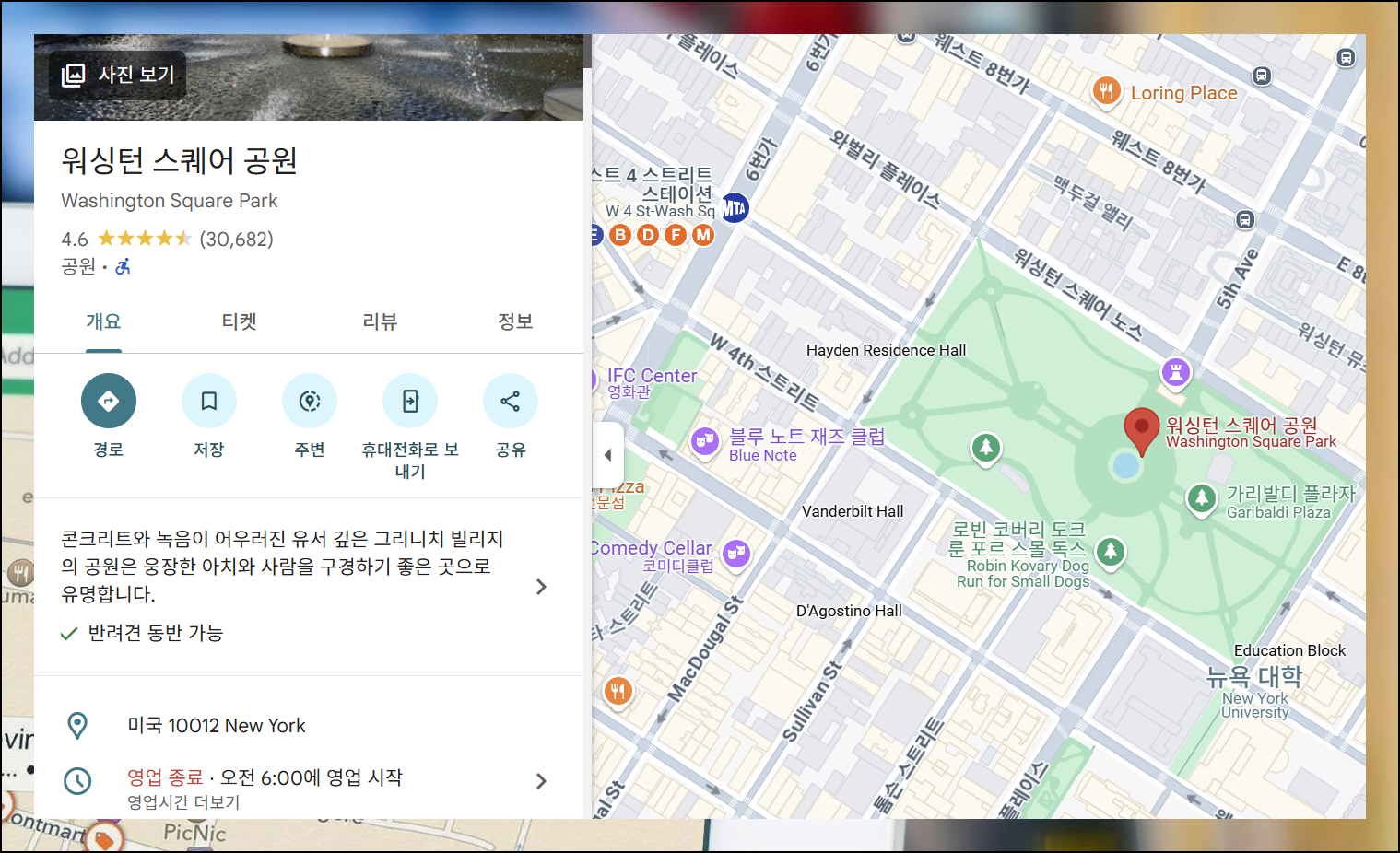The image size is (1400, 853).
Task: Click the 휴대전화로 보내기 icon
Action: click(x=410, y=401)
